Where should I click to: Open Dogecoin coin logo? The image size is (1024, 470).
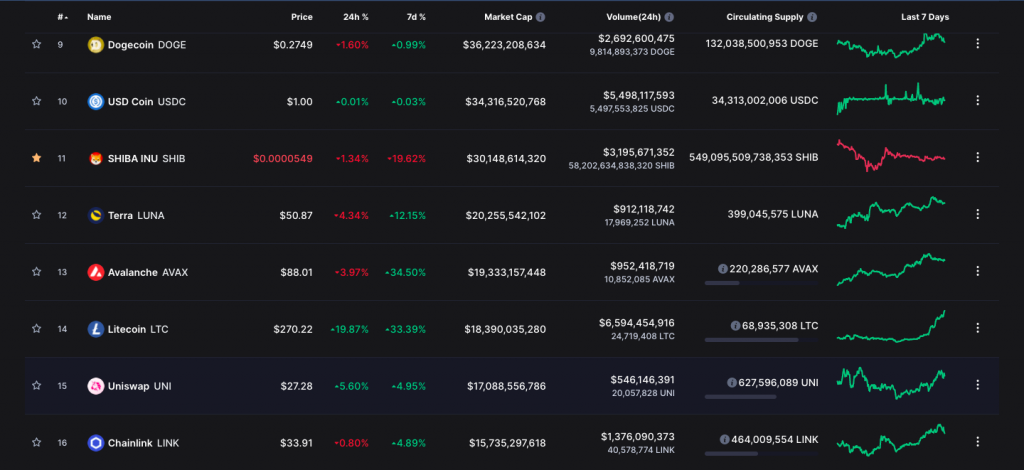[95, 45]
